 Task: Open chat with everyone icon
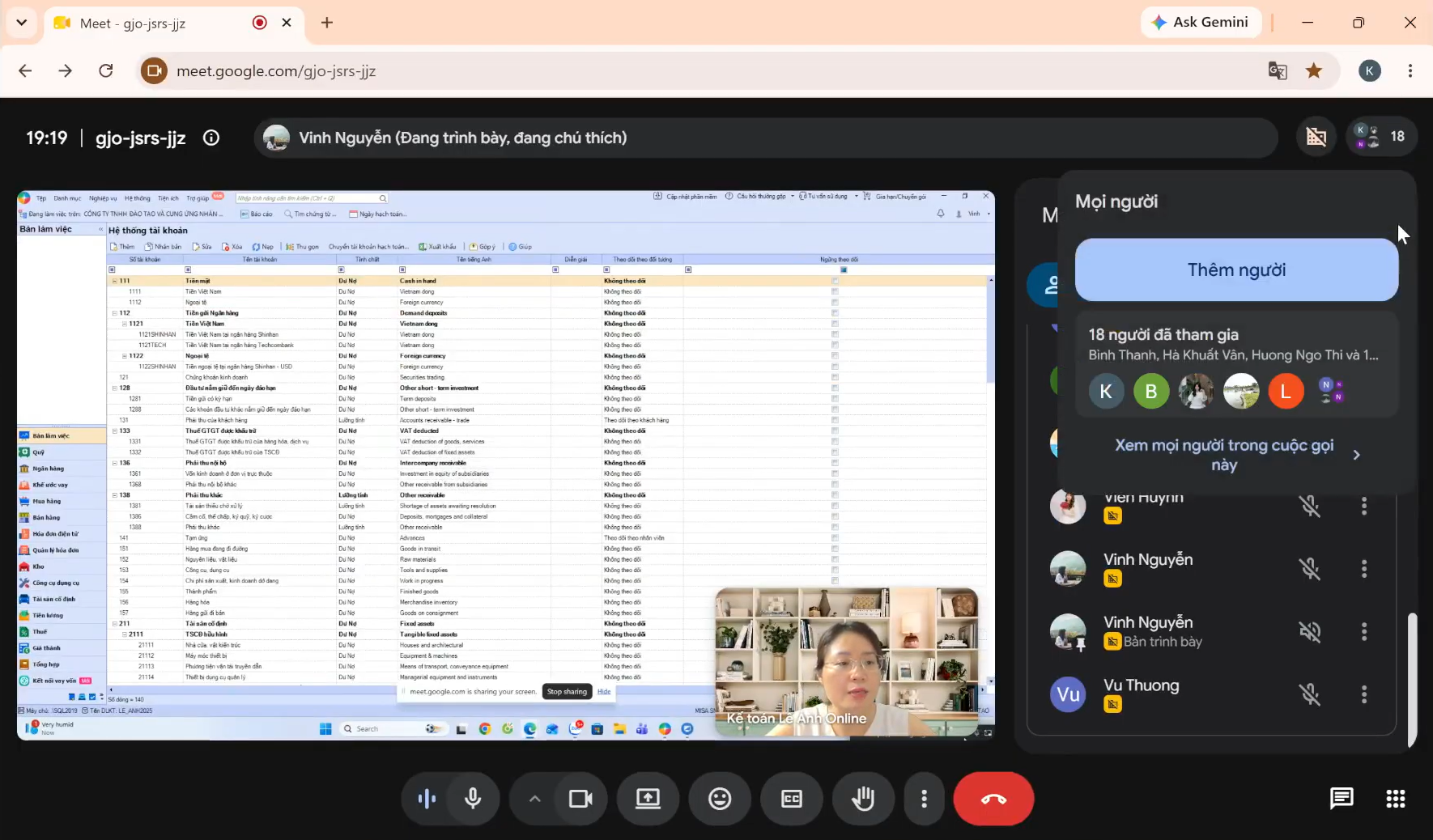click(1342, 799)
